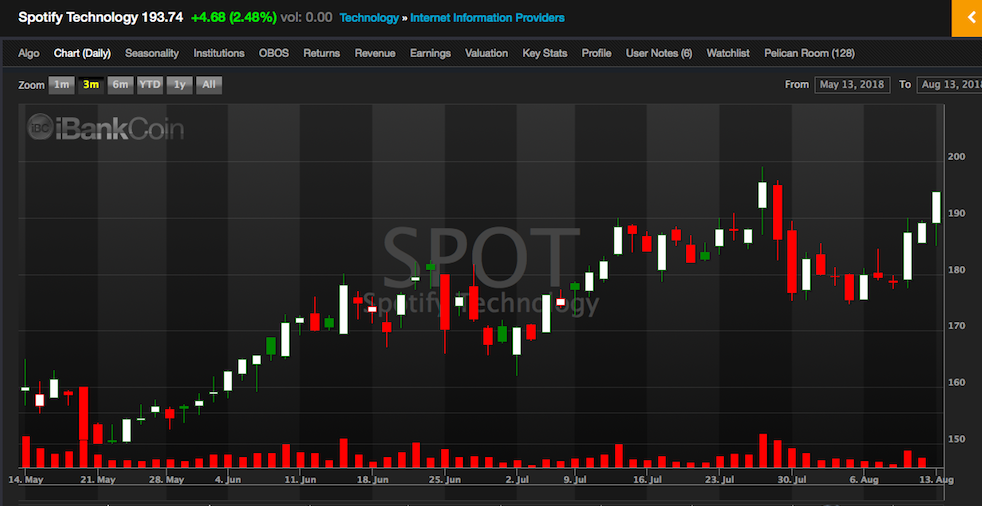This screenshot has width=982, height=506.
Task: Set zoom to 1m
Action: [x=61, y=85]
